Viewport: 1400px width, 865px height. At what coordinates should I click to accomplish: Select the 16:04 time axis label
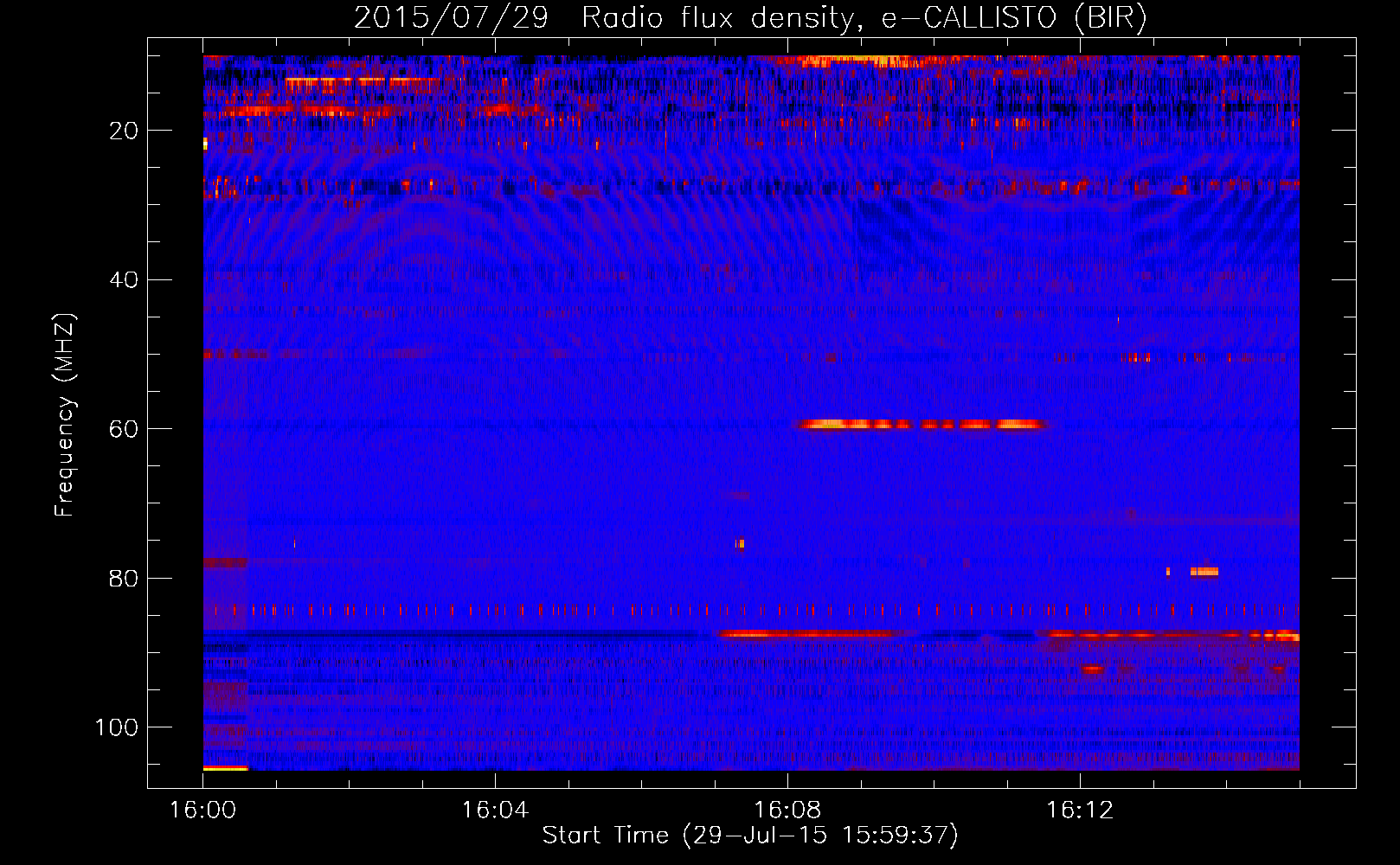pyautogui.click(x=495, y=811)
